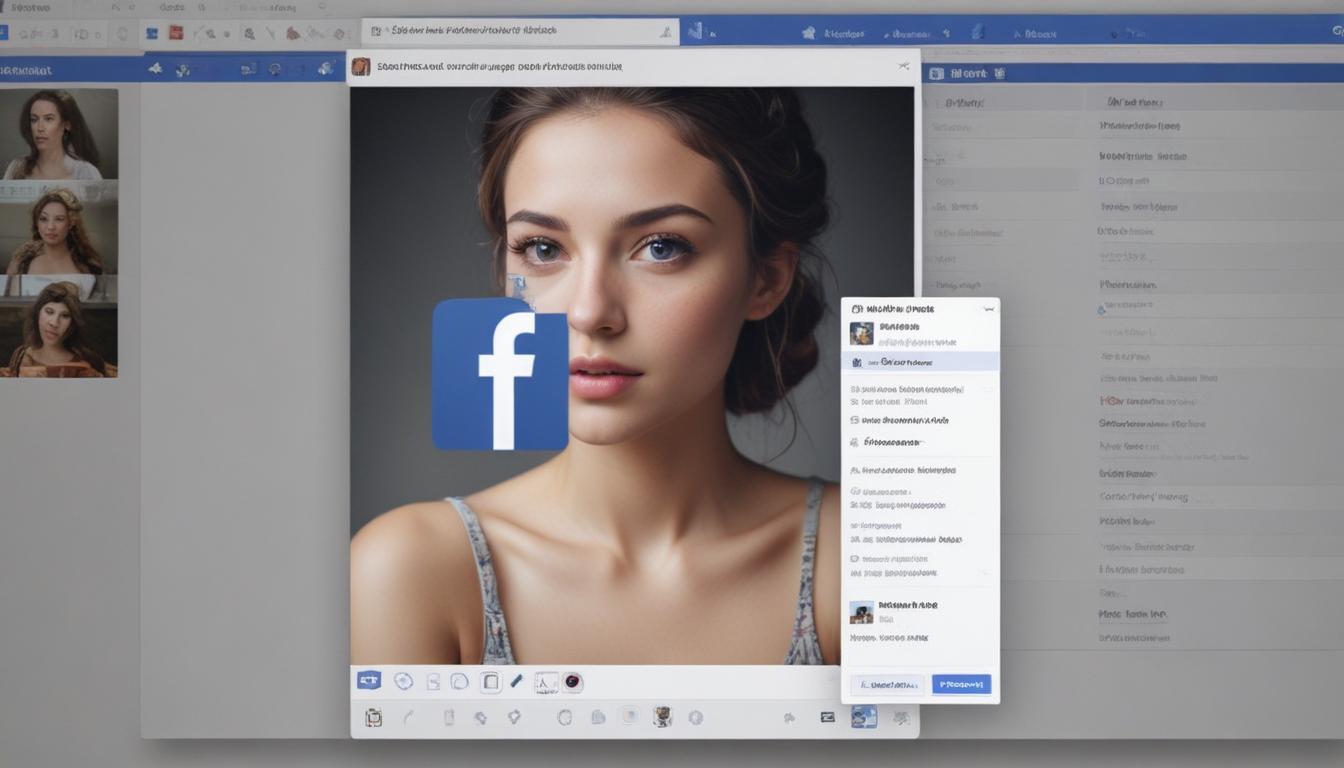Image resolution: width=1344 pixels, height=768 pixels.
Task: Click the blue confirm button in popup panel
Action: click(961, 684)
